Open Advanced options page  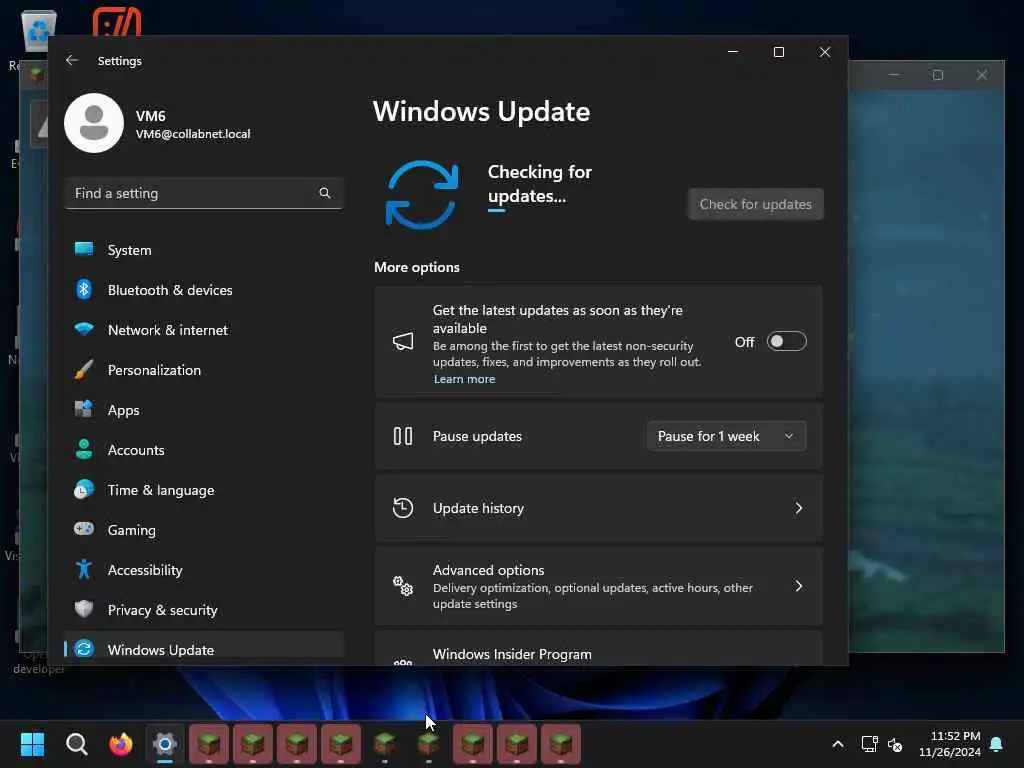(598, 585)
